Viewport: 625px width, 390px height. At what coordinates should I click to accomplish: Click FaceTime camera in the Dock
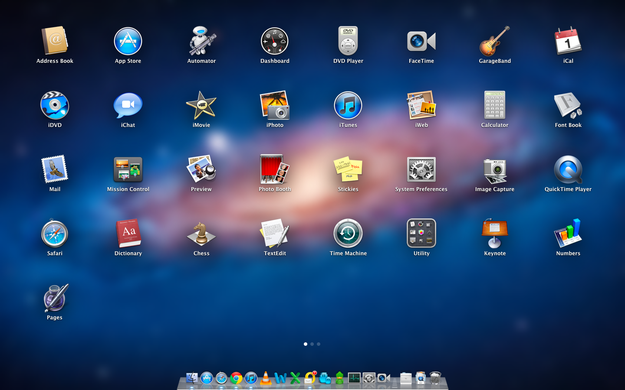click(383, 378)
